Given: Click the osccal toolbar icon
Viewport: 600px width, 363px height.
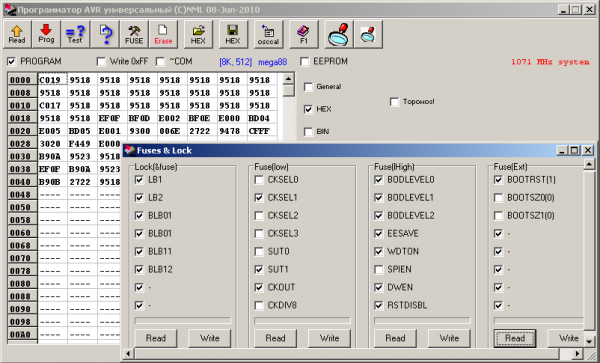Looking at the screenshot, I should click(x=268, y=34).
